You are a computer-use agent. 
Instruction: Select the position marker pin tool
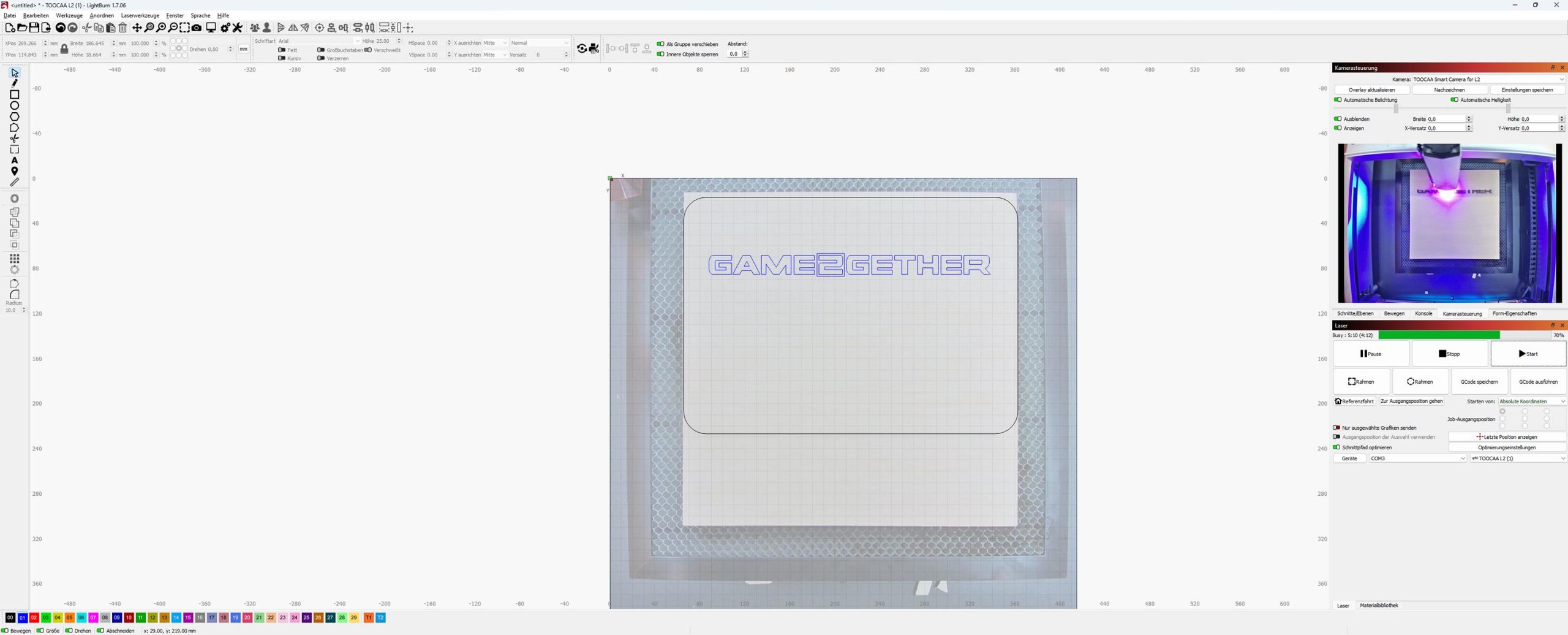click(15, 171)
